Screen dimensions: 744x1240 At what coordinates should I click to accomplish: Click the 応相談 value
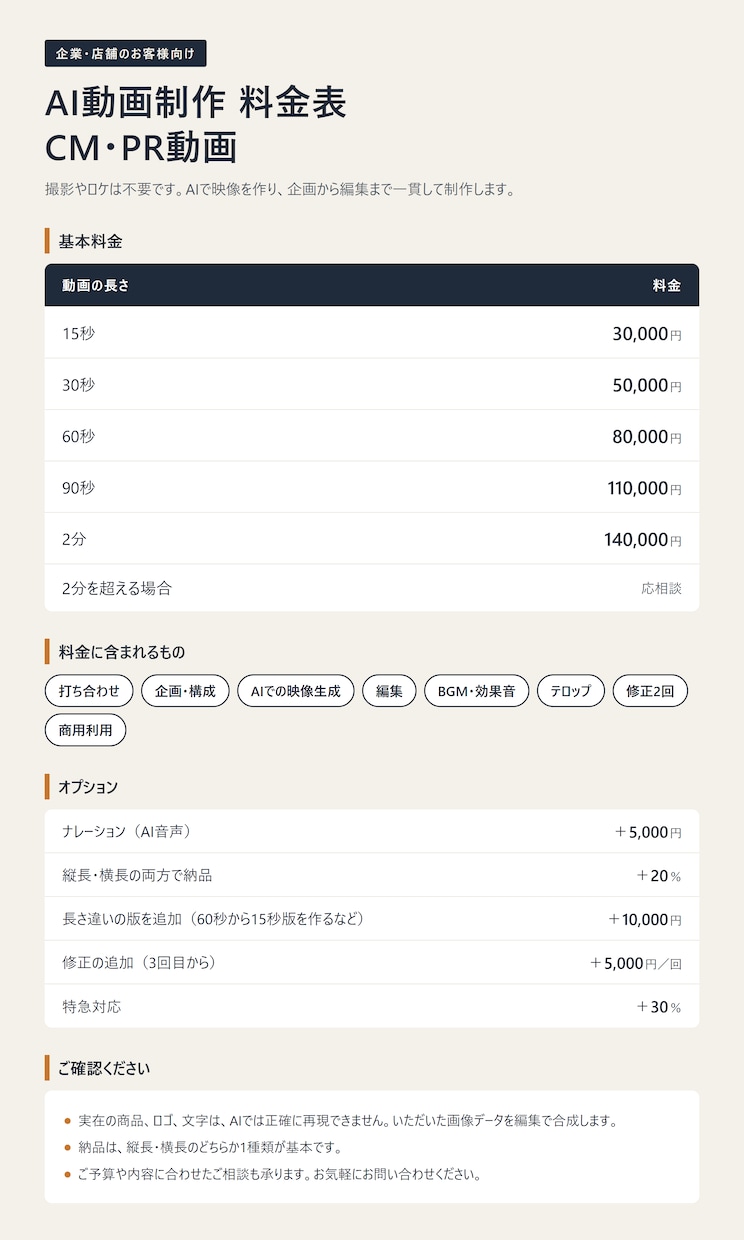[x=662, y=588]
